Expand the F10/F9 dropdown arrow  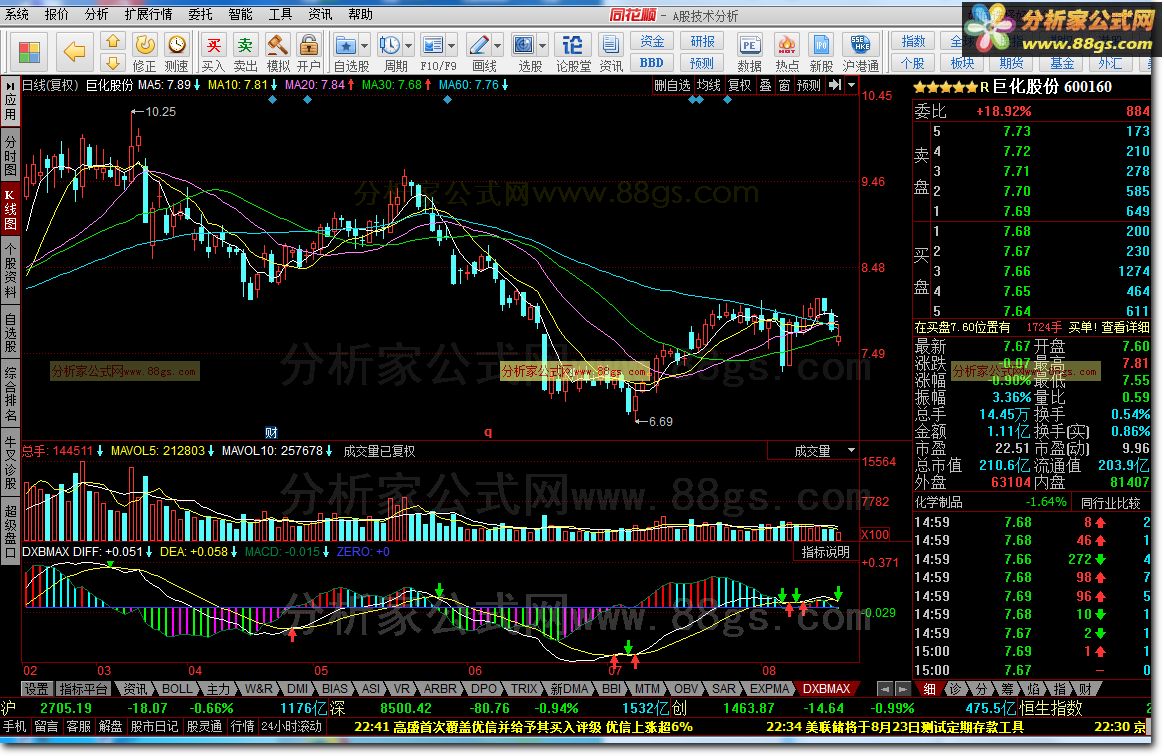click(451, 46)
